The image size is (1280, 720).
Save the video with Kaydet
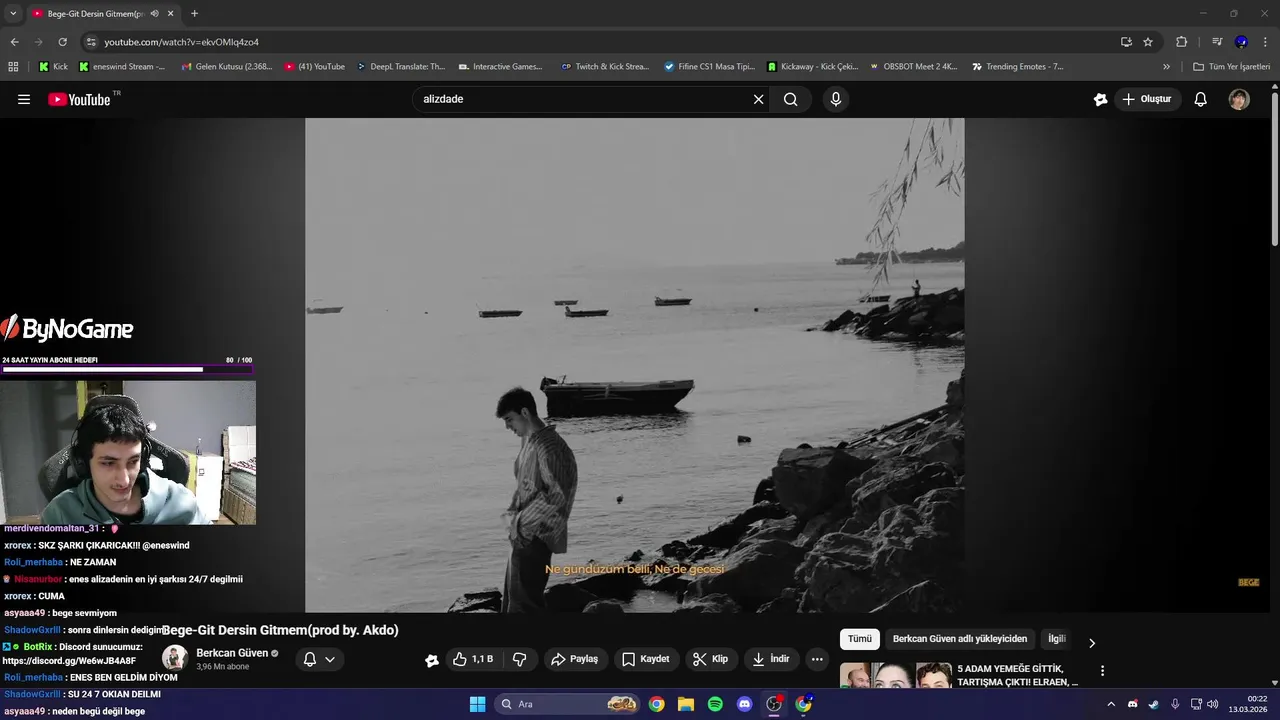click(x=646, y=659)
